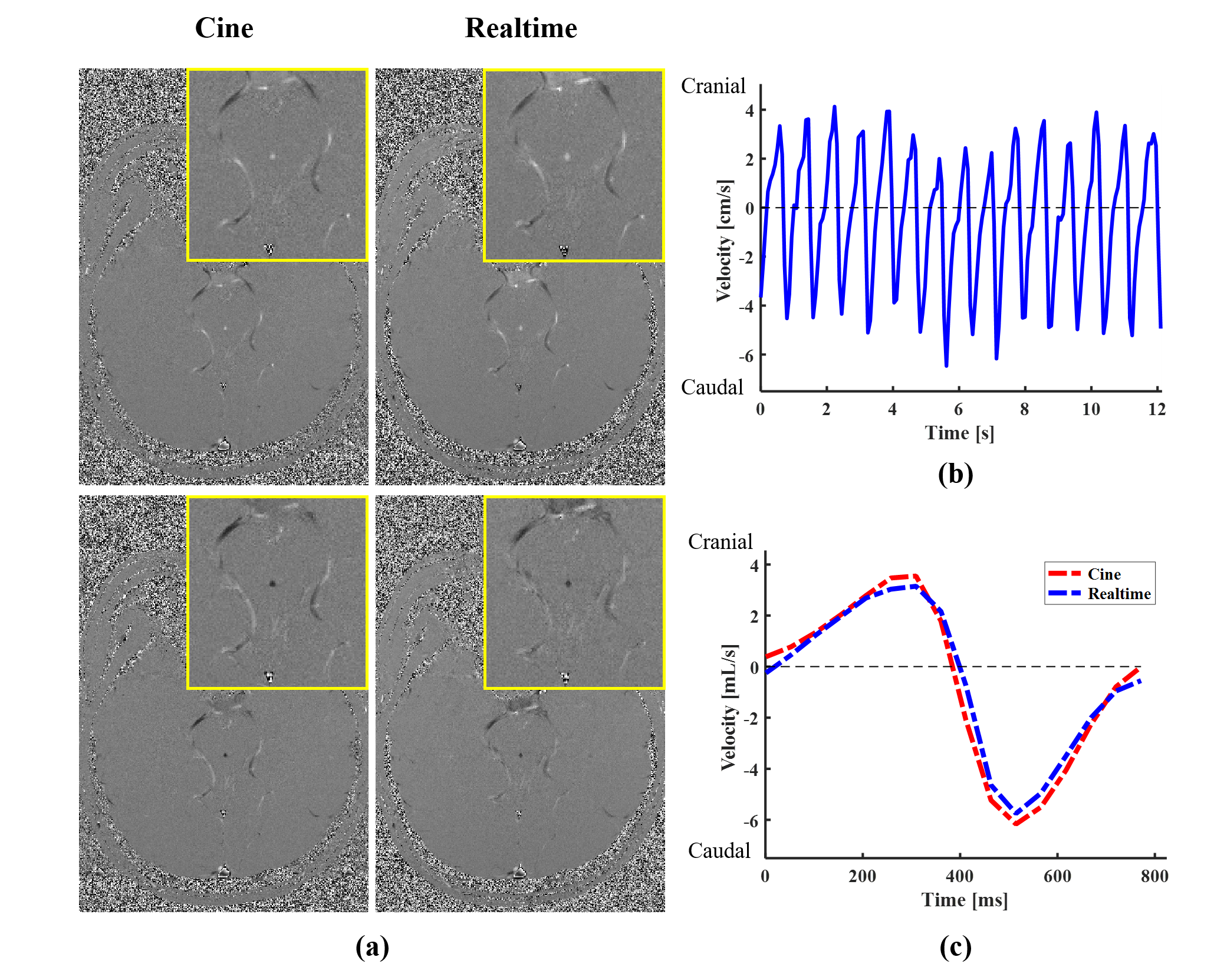Viewport: 1214px width, 980px height.
Task: Click the red dashed Cine line swatch
Action: click(x=1065, y=574)
